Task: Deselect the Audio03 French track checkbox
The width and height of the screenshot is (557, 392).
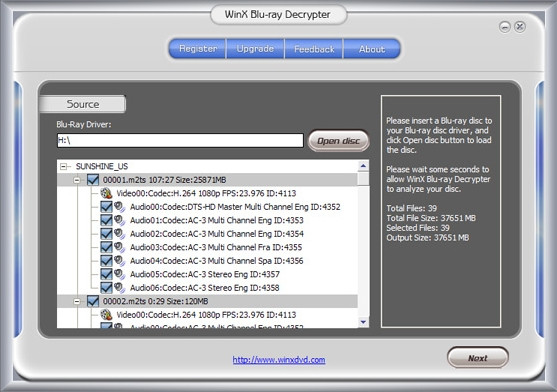Action: pos(106,247)
